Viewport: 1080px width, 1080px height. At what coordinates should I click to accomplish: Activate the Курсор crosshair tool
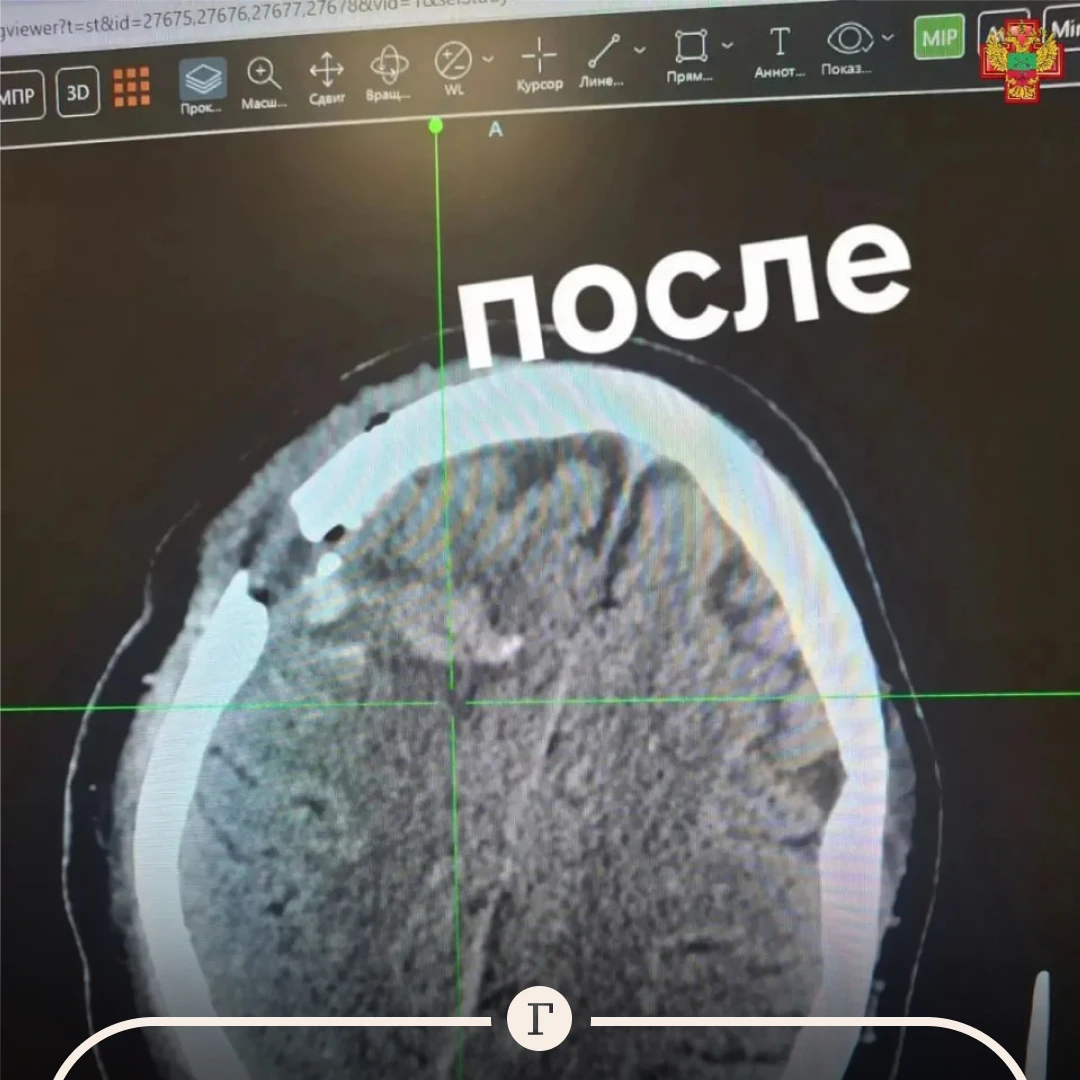[x=539, y=63]
